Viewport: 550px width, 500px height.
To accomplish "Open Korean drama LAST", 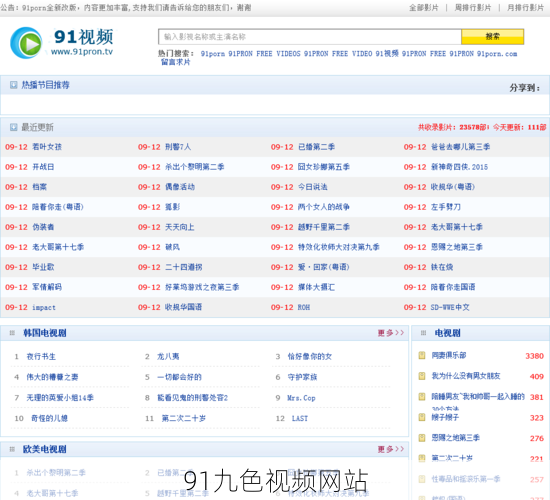I will [300, 418].
